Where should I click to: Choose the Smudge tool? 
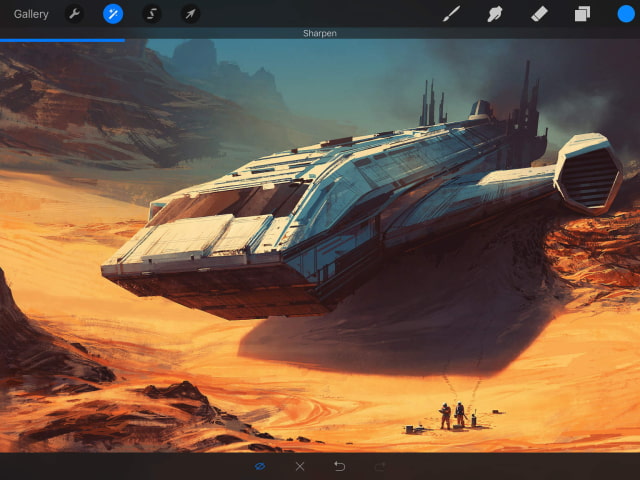[x=494, y=14]
